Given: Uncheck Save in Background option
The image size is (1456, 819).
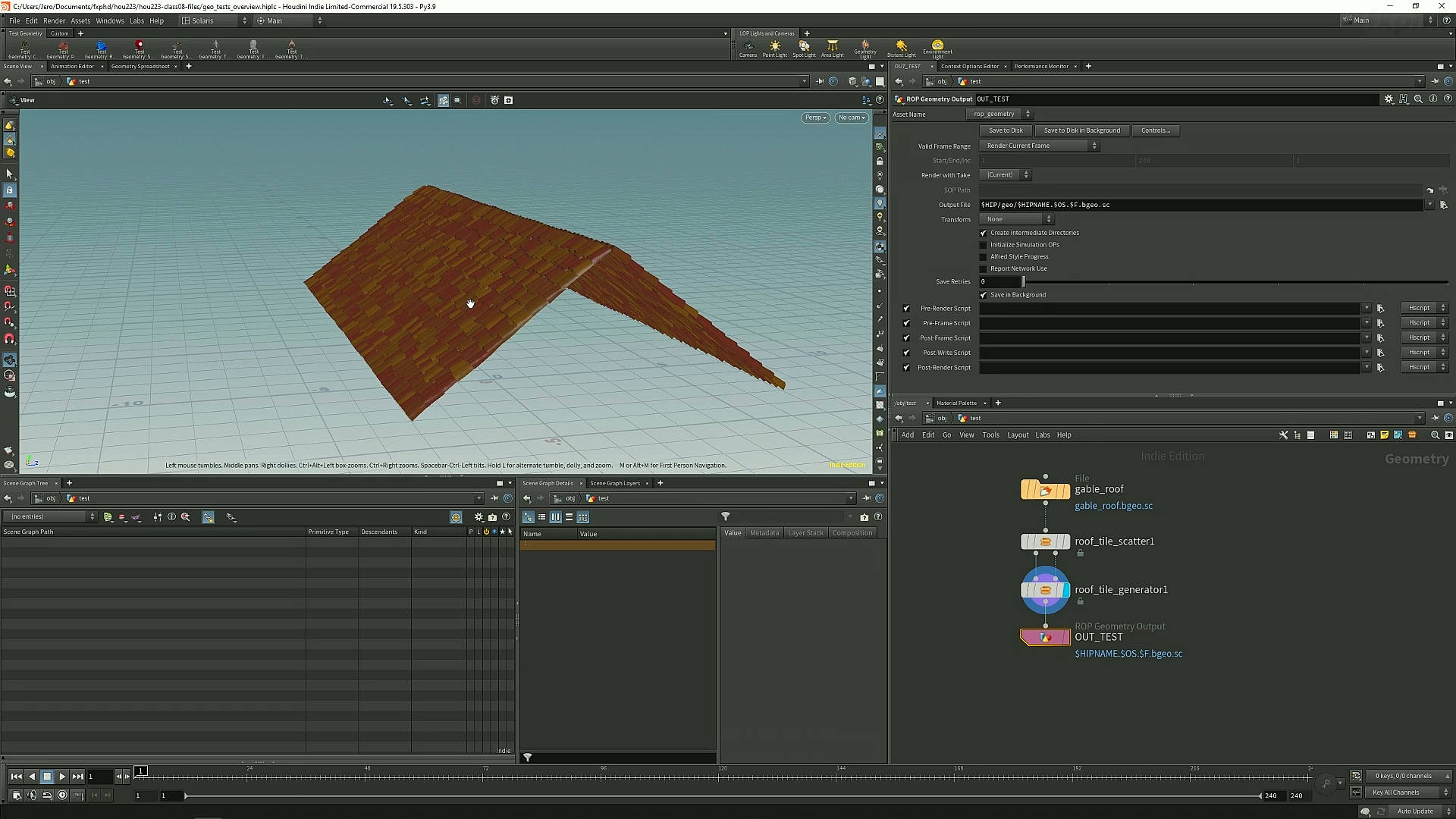Looking at the screenshot, I should pos(984,295).
